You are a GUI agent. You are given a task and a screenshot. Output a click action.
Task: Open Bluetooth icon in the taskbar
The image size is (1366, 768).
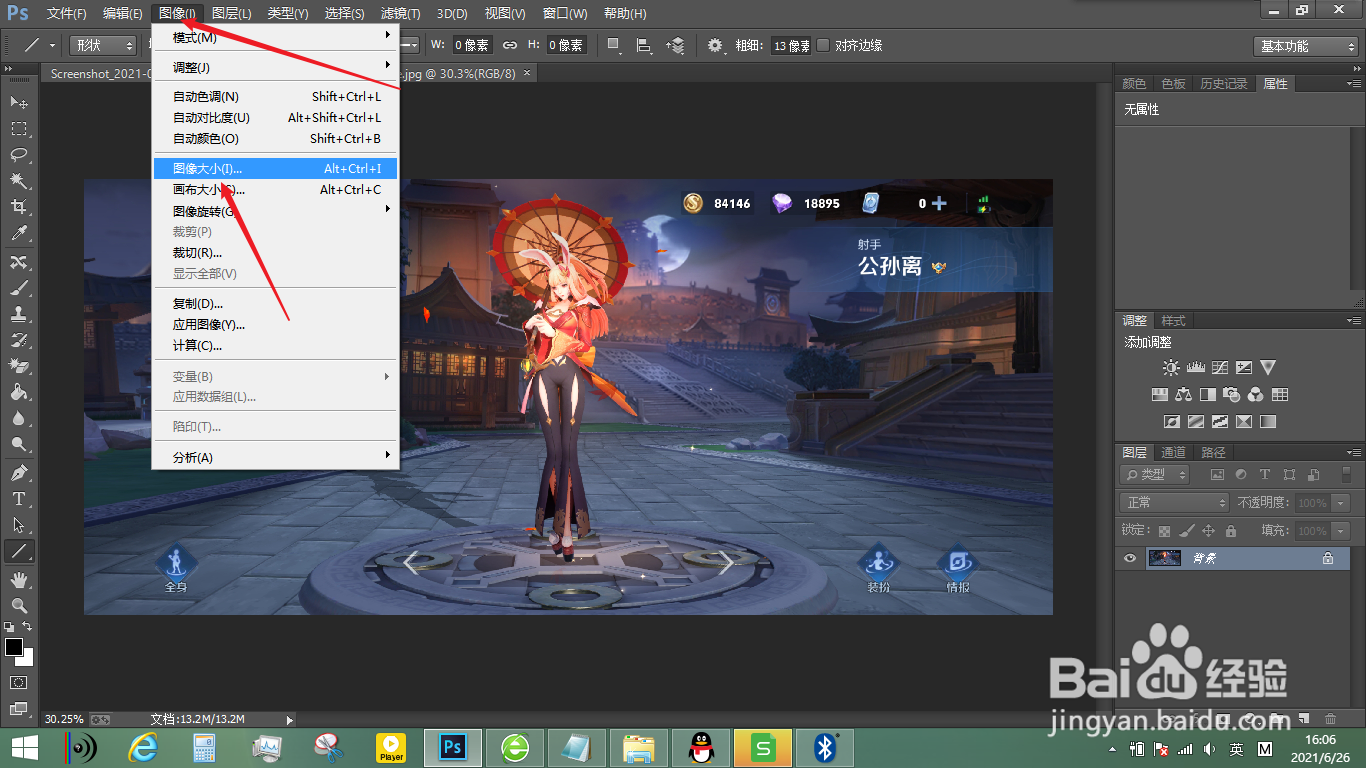(x=825, y=747)
